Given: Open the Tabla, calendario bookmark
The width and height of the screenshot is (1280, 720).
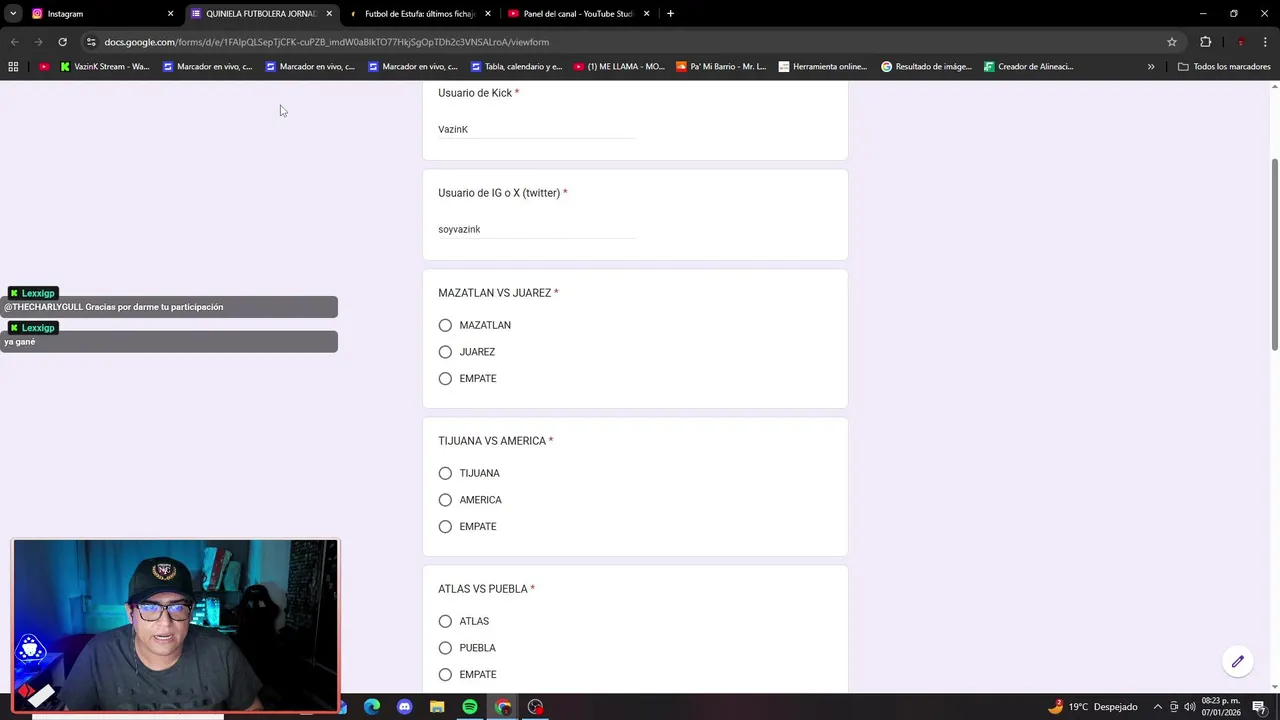Looking at the screenshot, I should [x=517, y=67].
